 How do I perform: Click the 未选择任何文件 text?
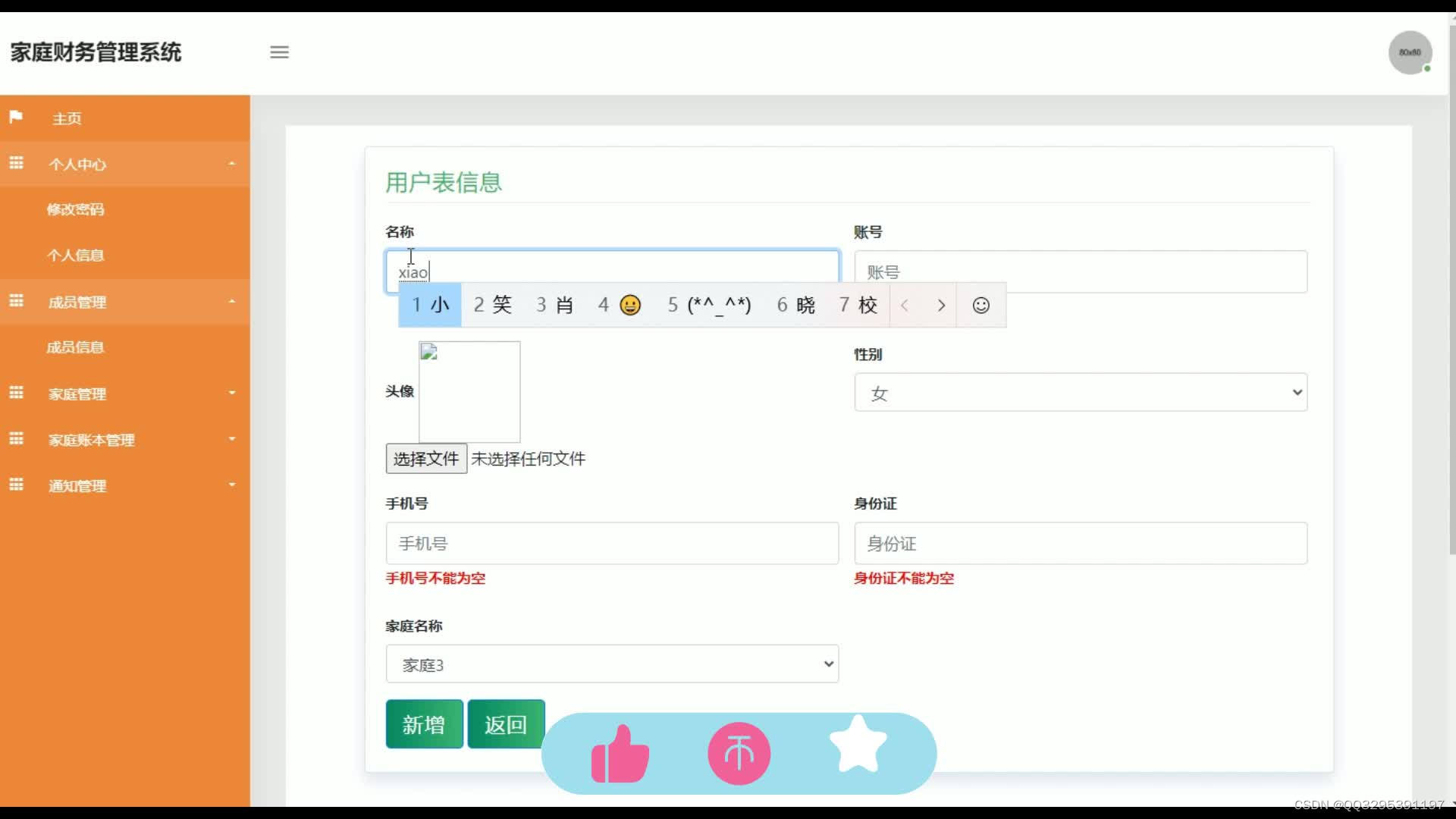coord(529,459)
